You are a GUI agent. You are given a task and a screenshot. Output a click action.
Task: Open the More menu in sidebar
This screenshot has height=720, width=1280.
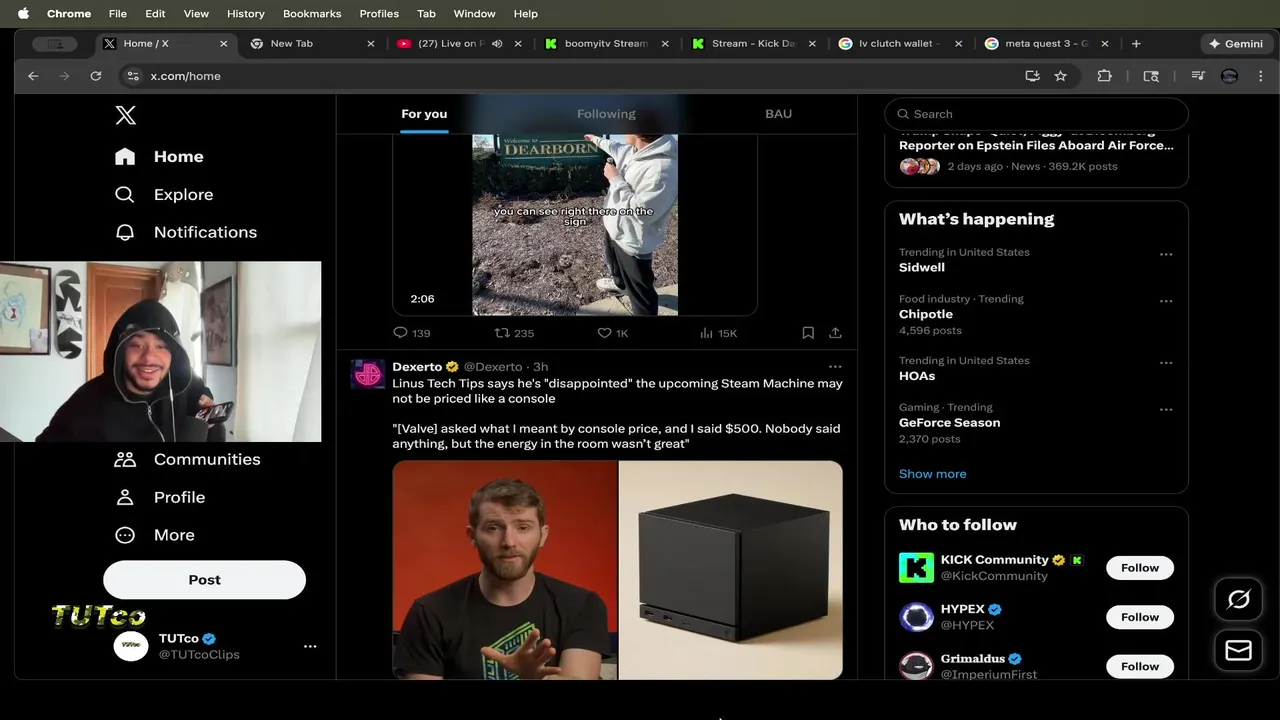[154, 535]
